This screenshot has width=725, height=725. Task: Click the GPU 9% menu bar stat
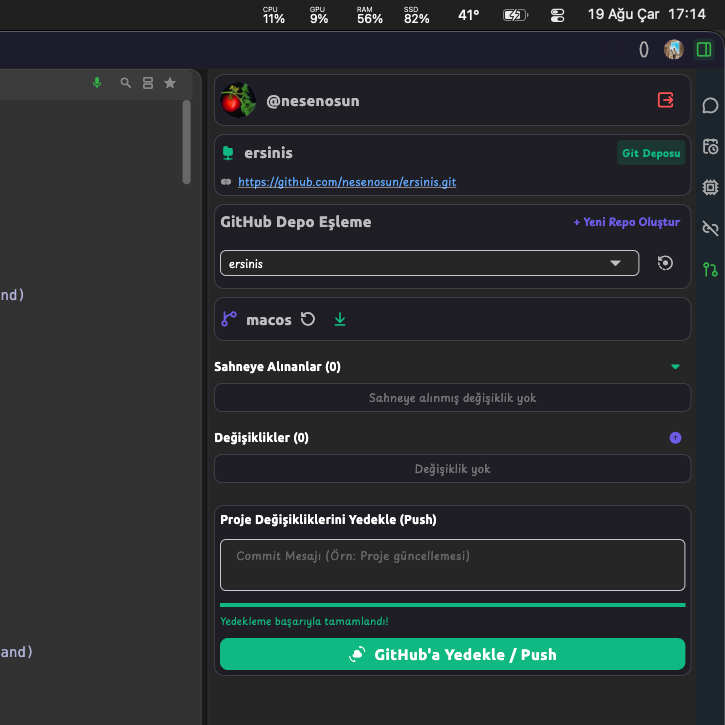319,15
